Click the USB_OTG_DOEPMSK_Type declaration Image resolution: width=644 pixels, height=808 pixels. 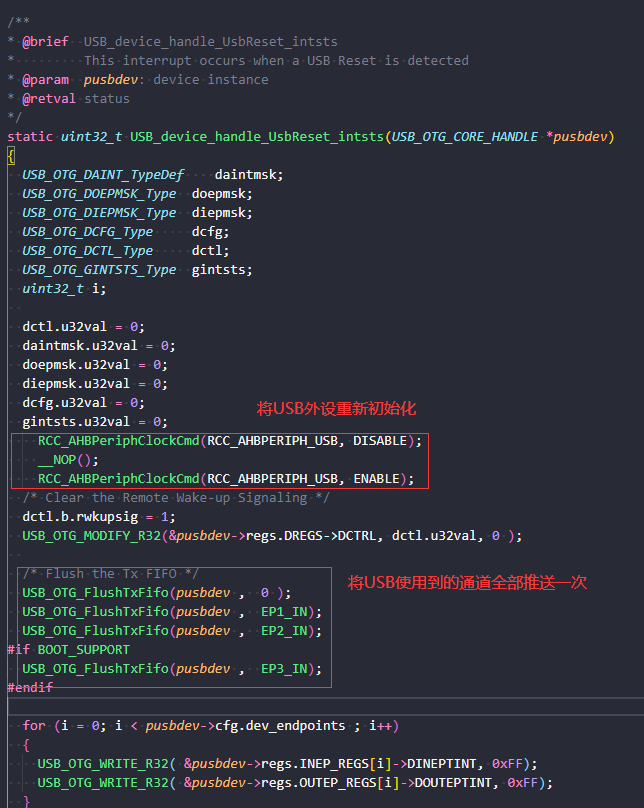(137, 194)
